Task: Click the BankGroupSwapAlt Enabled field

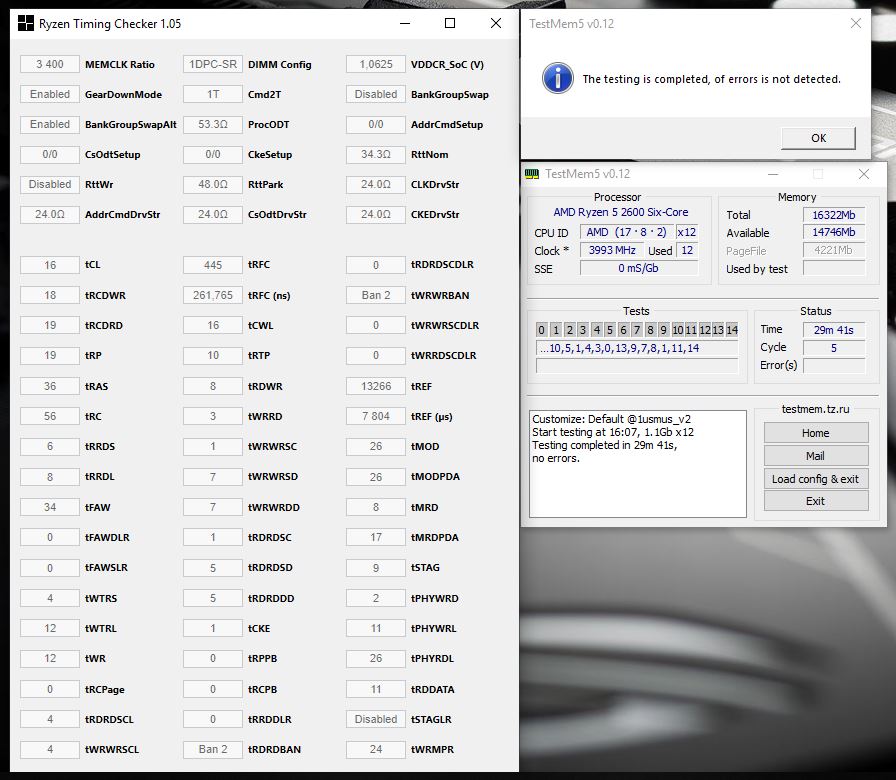Action: pos(50,124)
